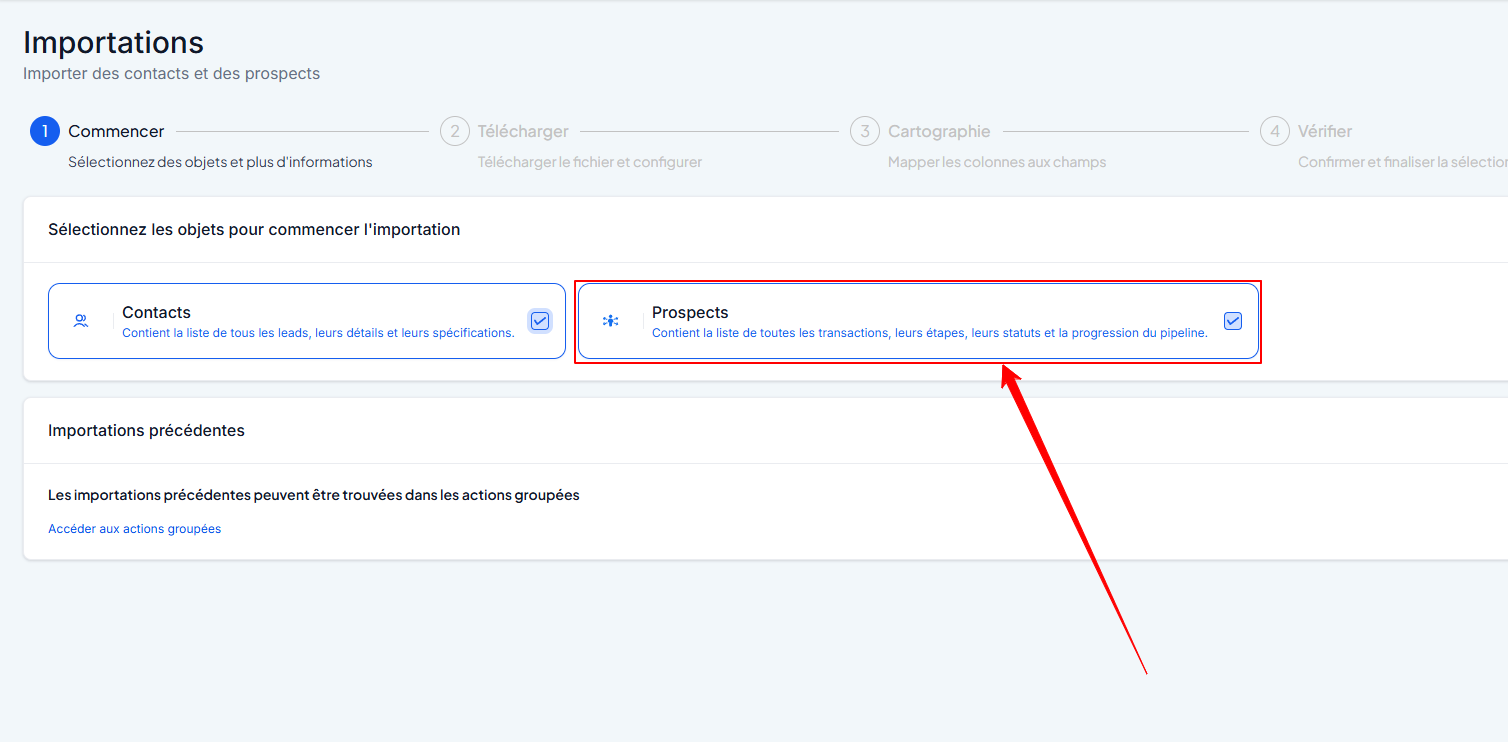
Task: Select the Prospects card title
Action: (x=690, y=312)
